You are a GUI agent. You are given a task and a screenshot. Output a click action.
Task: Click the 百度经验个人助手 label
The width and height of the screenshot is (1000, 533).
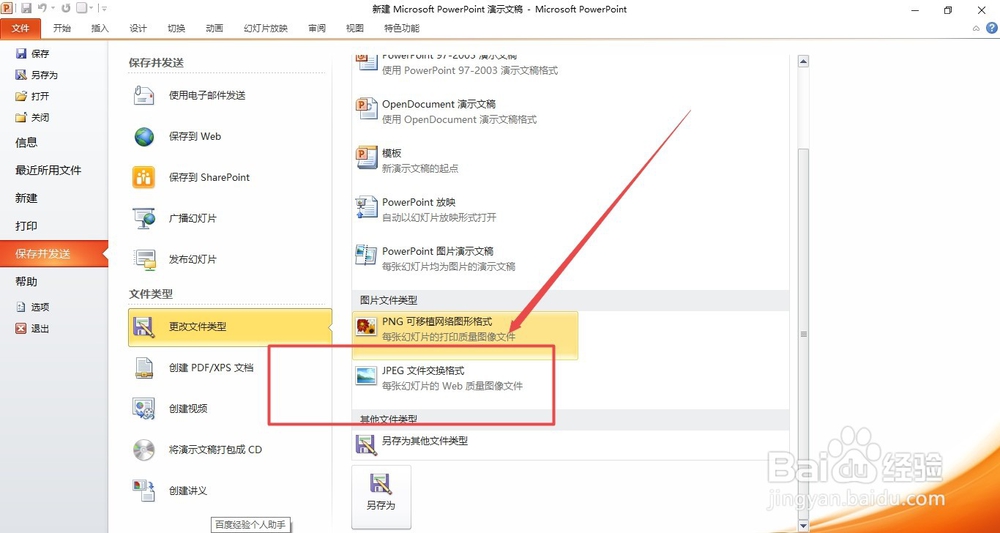251,525
